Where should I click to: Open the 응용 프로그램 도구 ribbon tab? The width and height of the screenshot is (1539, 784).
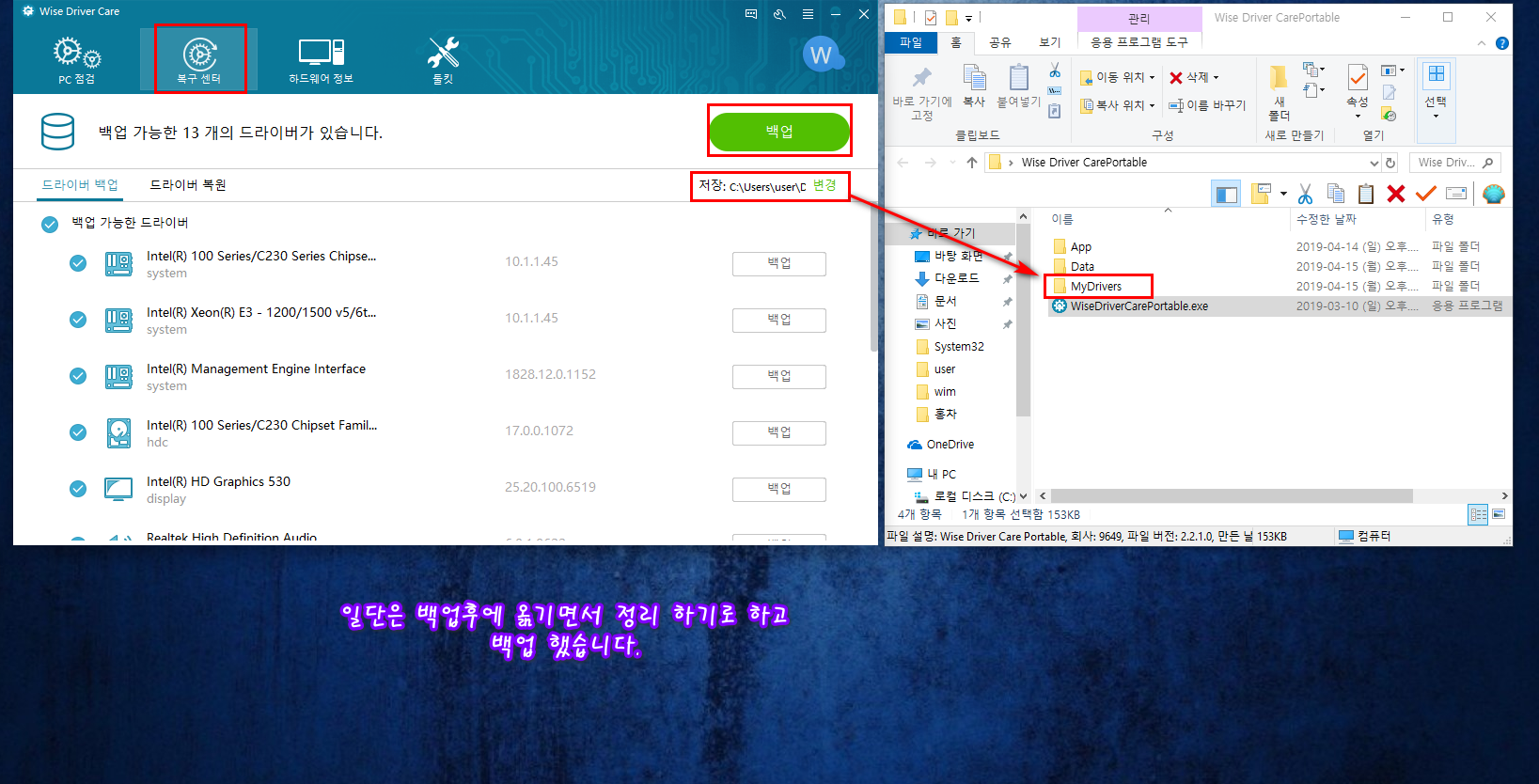point(1139,42)
